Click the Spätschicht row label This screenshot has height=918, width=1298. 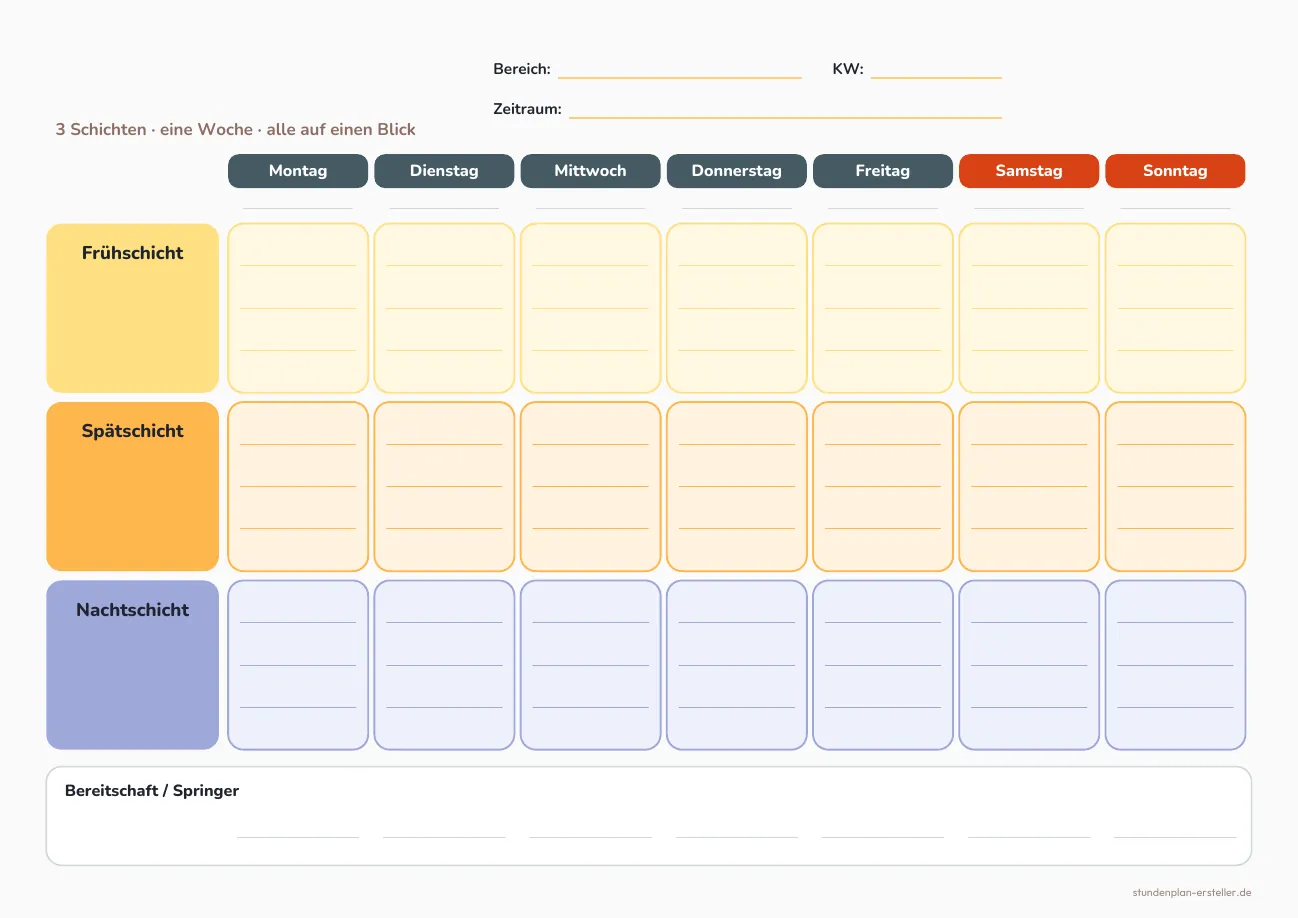tap(132, 486)
